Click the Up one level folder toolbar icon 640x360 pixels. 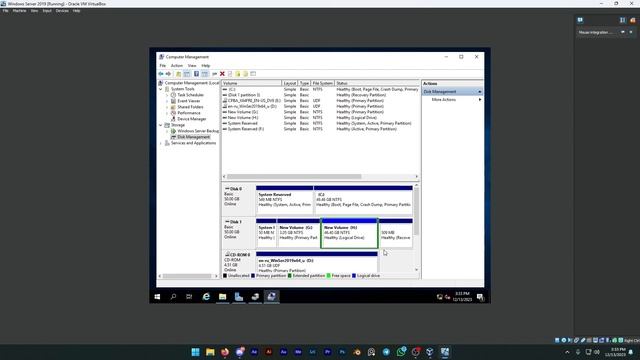[178, 74]
